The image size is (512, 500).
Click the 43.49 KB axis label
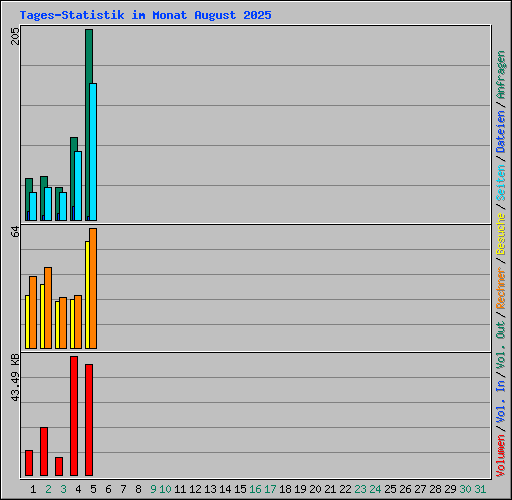click(x=15, y=378)
